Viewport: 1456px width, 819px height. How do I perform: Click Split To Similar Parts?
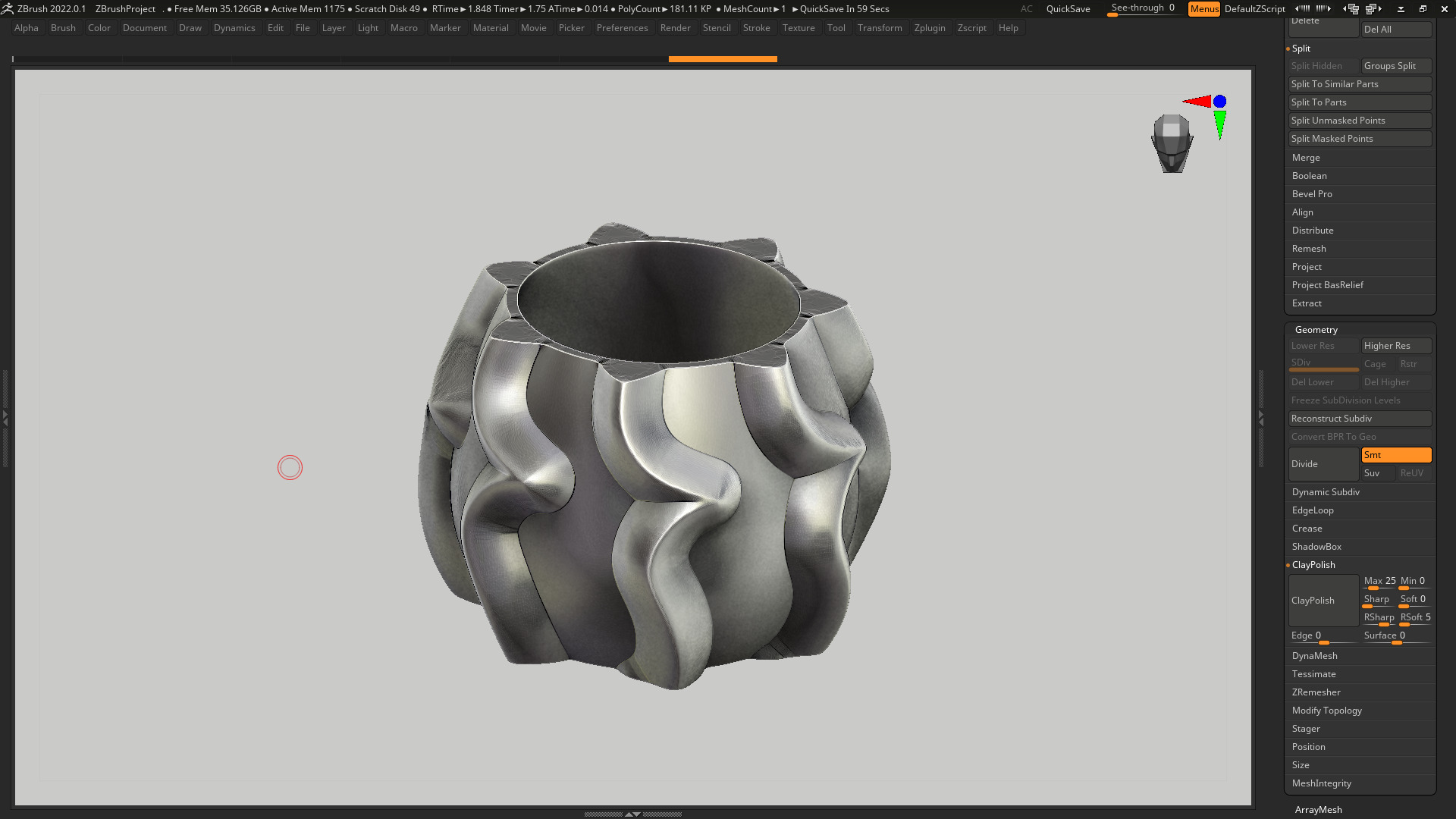(x=1360, y=84)
